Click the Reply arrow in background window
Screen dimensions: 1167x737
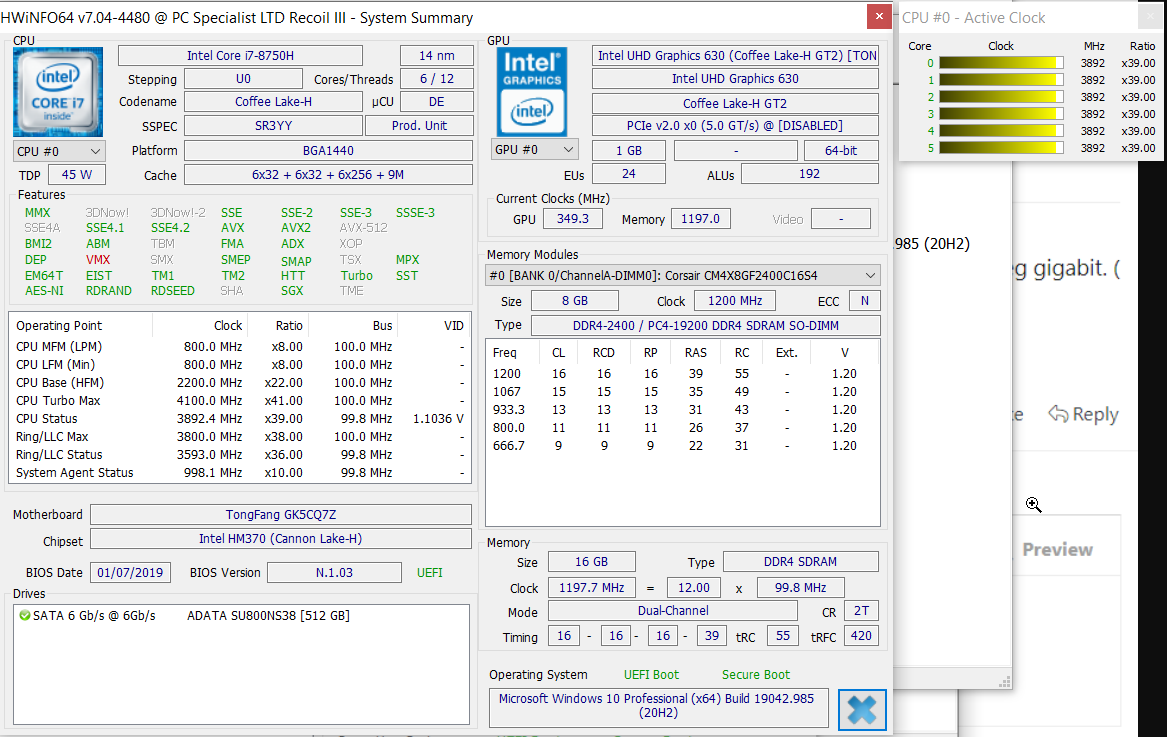1058,414
